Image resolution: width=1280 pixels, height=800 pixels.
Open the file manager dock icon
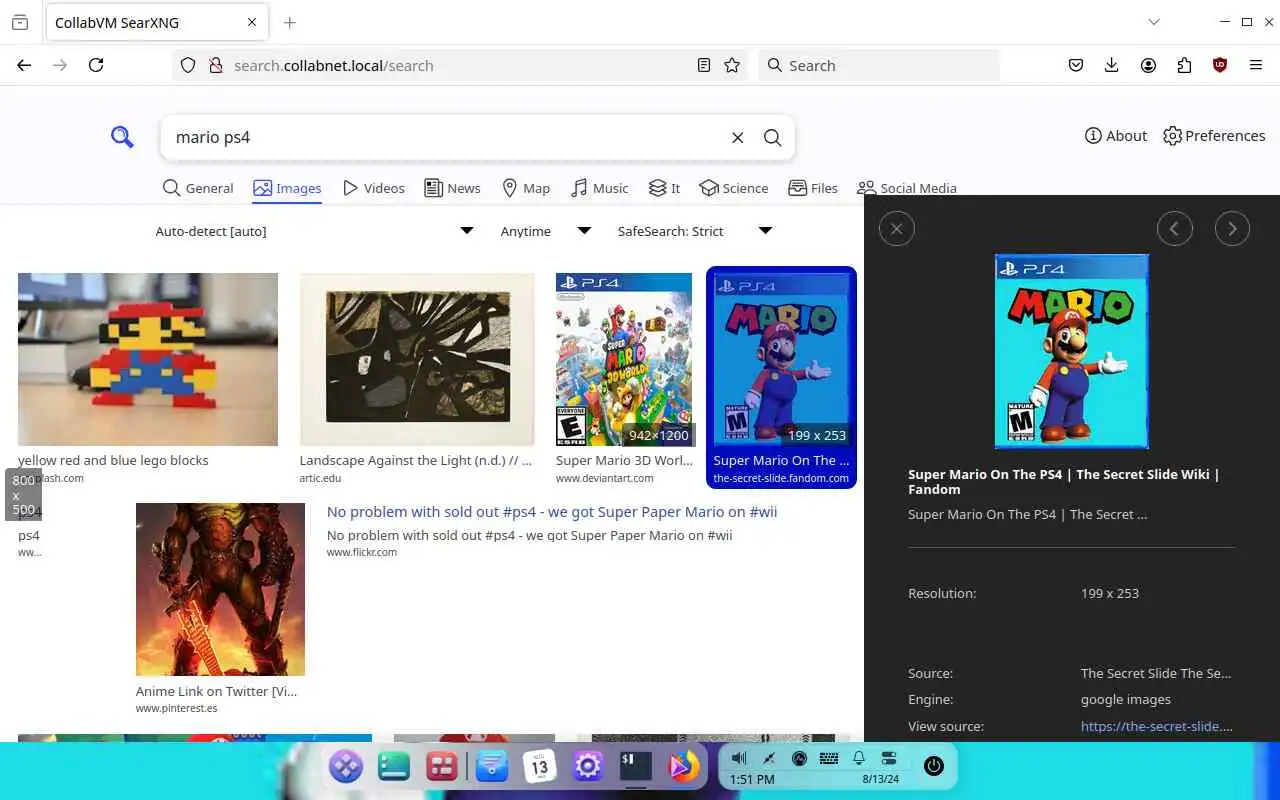coord(394,766)
